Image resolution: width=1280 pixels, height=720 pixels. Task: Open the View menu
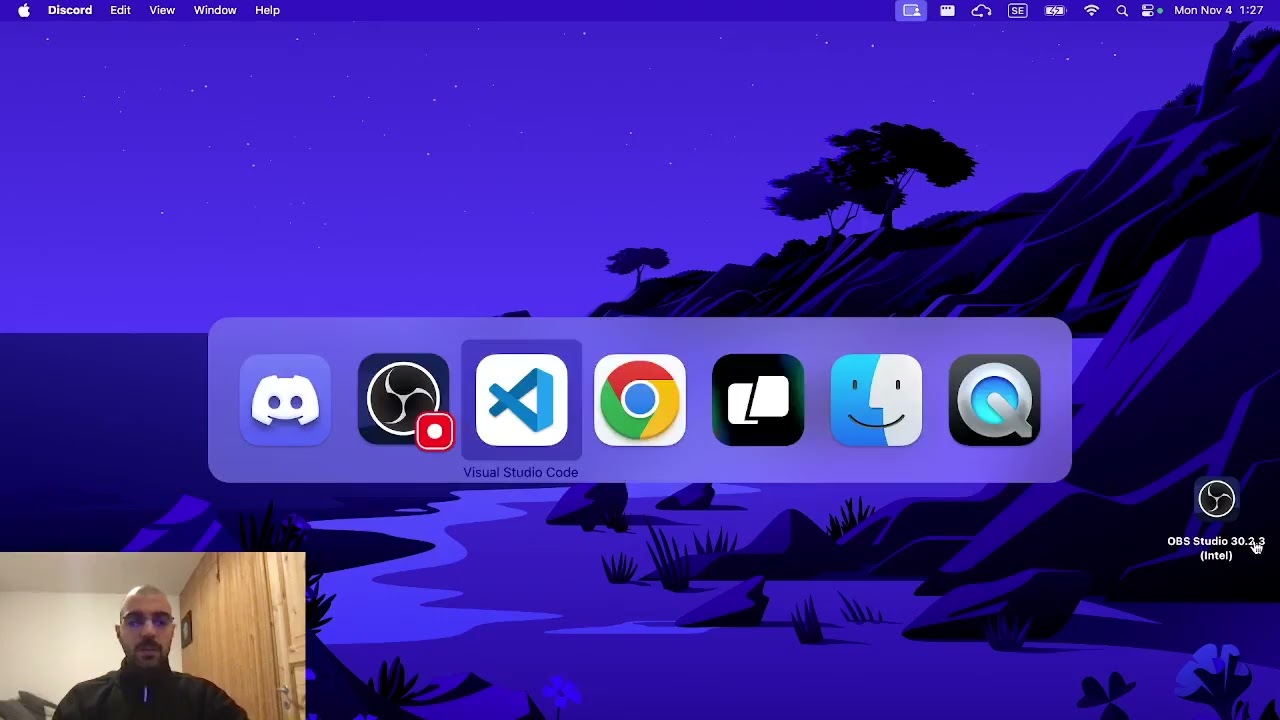point(162,10)
